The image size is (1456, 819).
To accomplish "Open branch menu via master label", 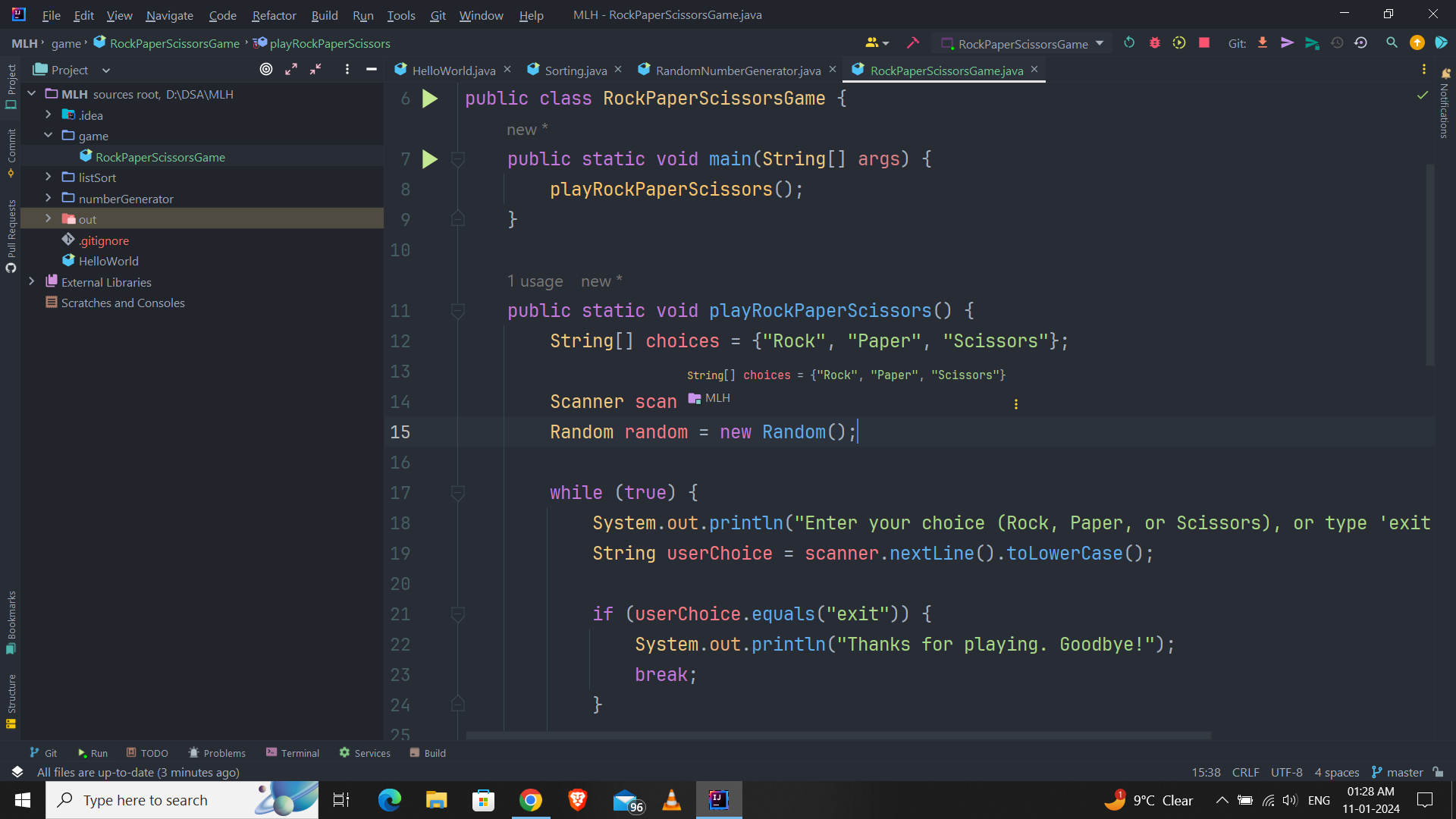I will coord(1404,772).
